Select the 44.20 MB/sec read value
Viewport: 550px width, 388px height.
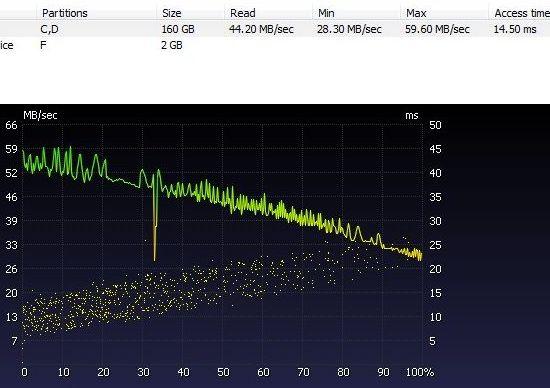point(261,29)
